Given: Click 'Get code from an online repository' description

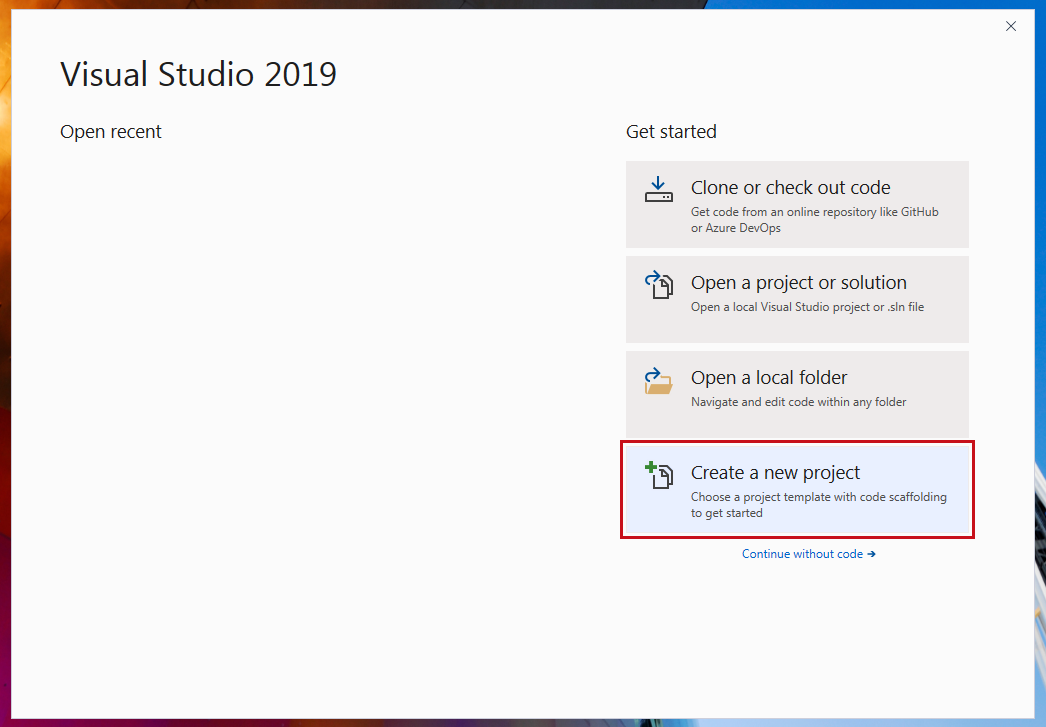Looking at the screenshot, I should pyautogui.click(x=815, y=219).
